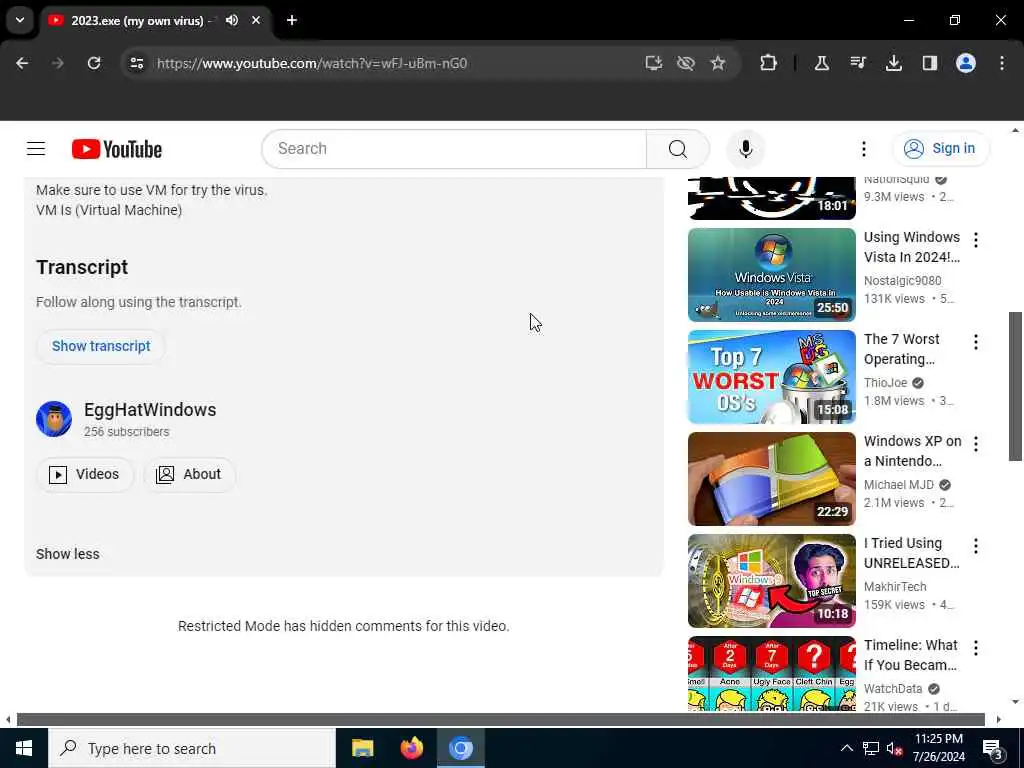
Task: Toggle the browser side panel
Action: [929, 63]
